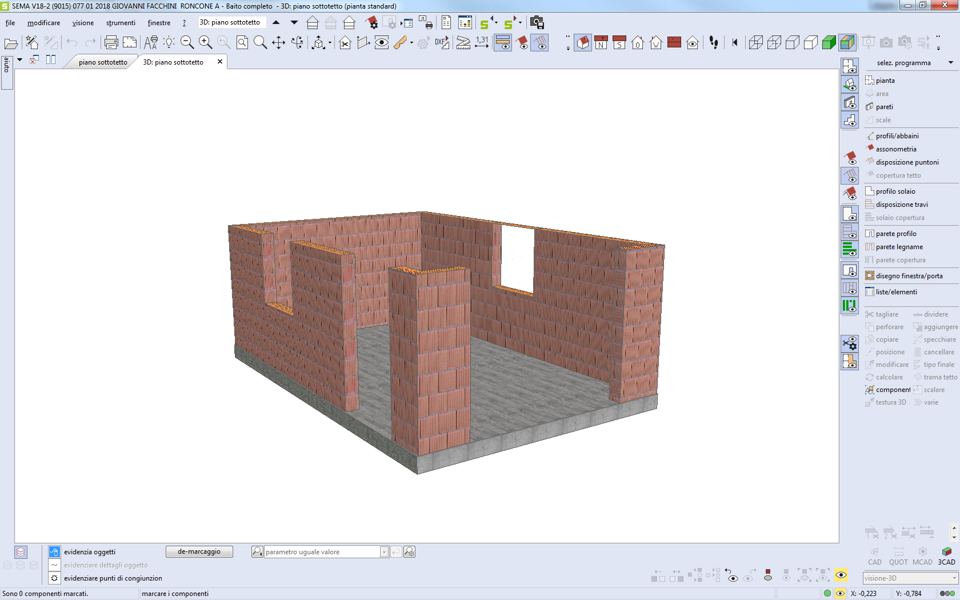Toggle the yellow eye visibility button
The height and width of the screenshot is (600, 960).
[840, 576]
